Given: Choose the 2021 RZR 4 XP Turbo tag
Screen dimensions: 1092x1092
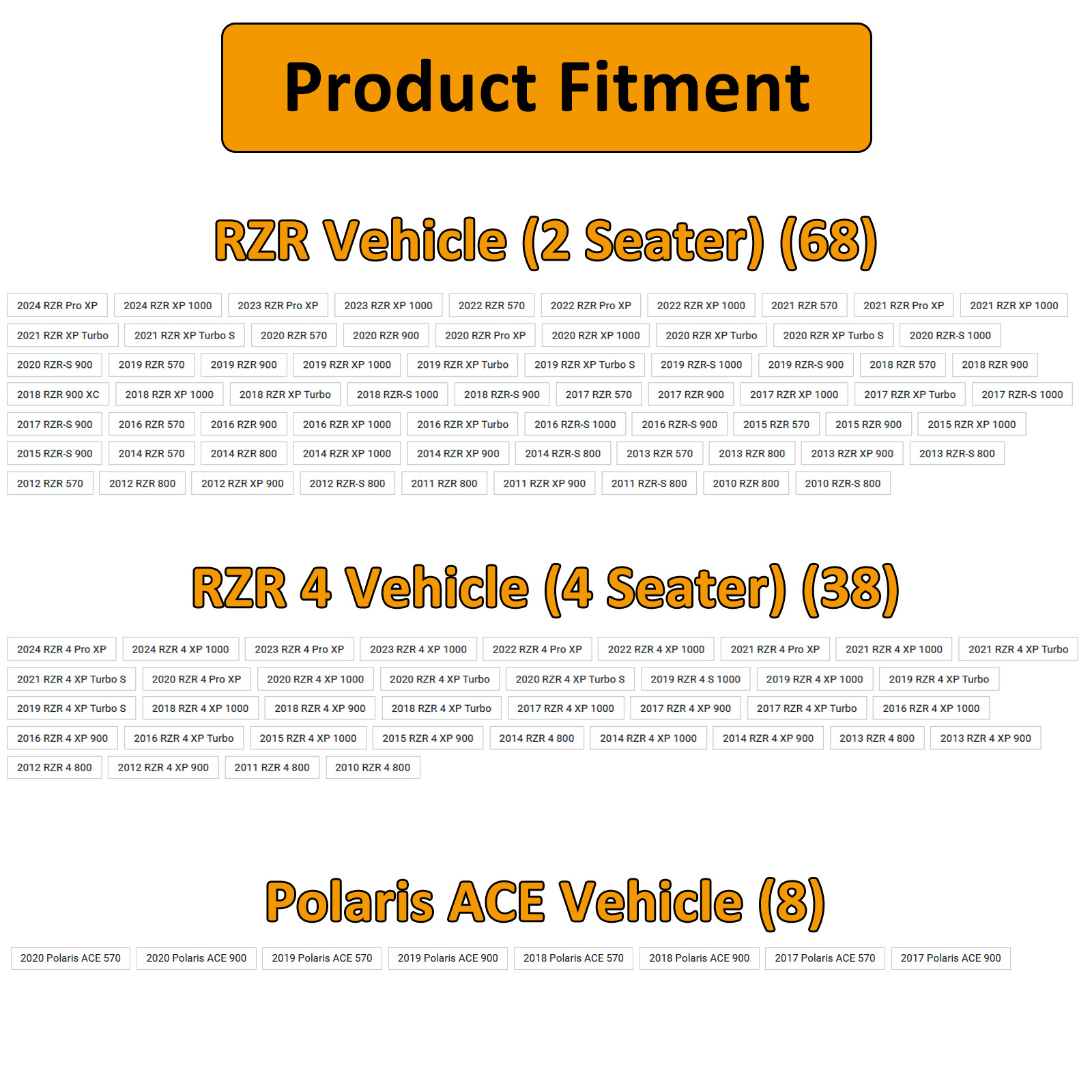Looking at the screenshot, I should pyautogui.click(x=1018, y=649).
